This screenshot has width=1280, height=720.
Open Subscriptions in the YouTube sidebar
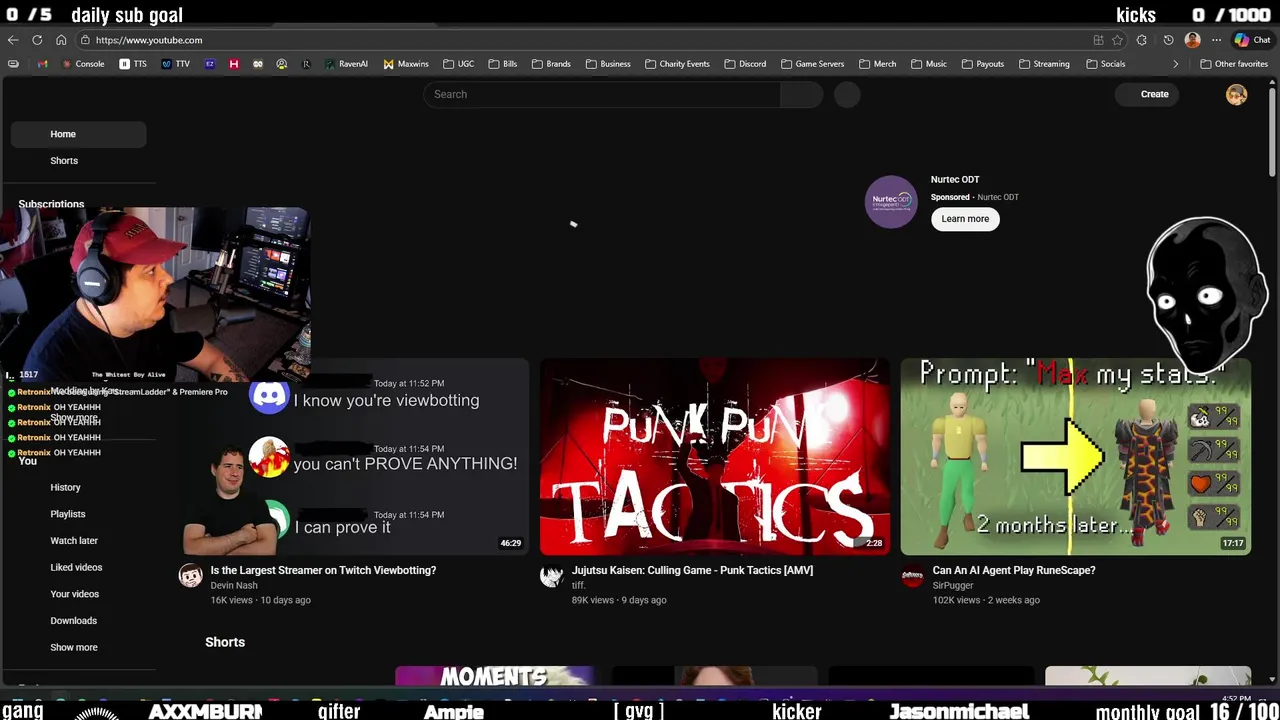click(51, 204)
